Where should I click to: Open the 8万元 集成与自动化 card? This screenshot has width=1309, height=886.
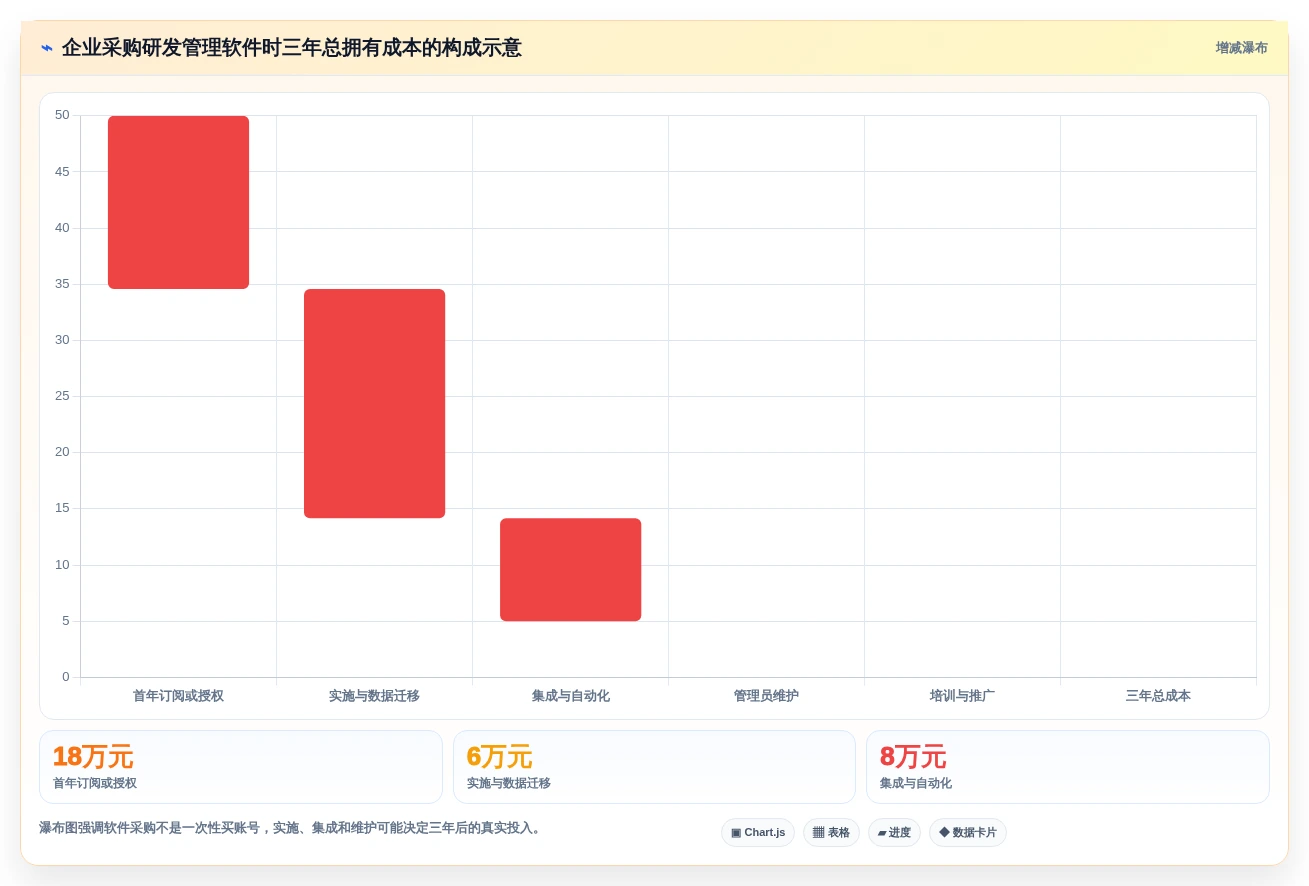1068,767
